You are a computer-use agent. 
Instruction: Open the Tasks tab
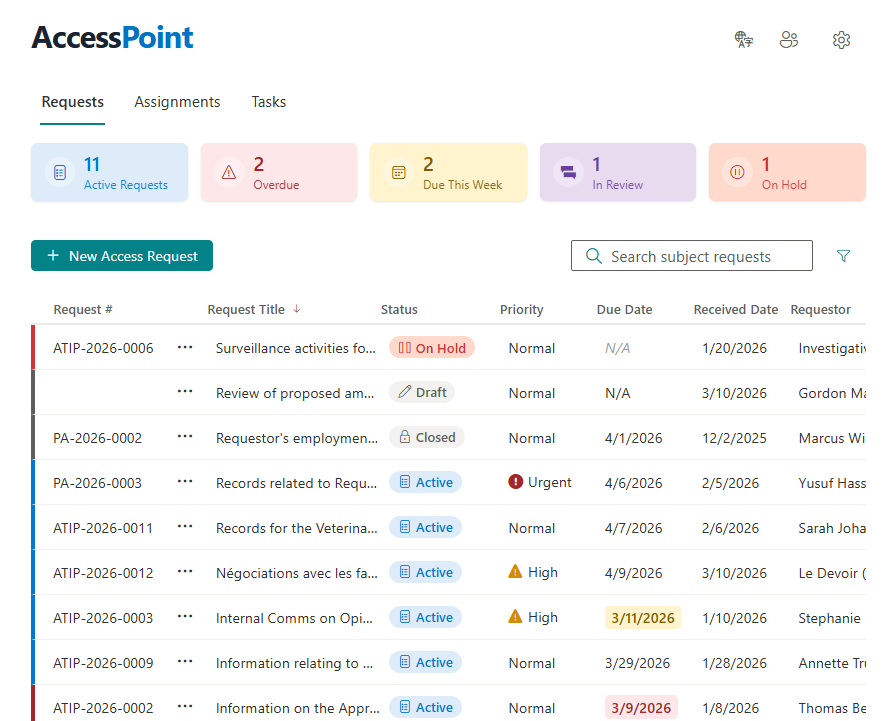tap(268, 101)
